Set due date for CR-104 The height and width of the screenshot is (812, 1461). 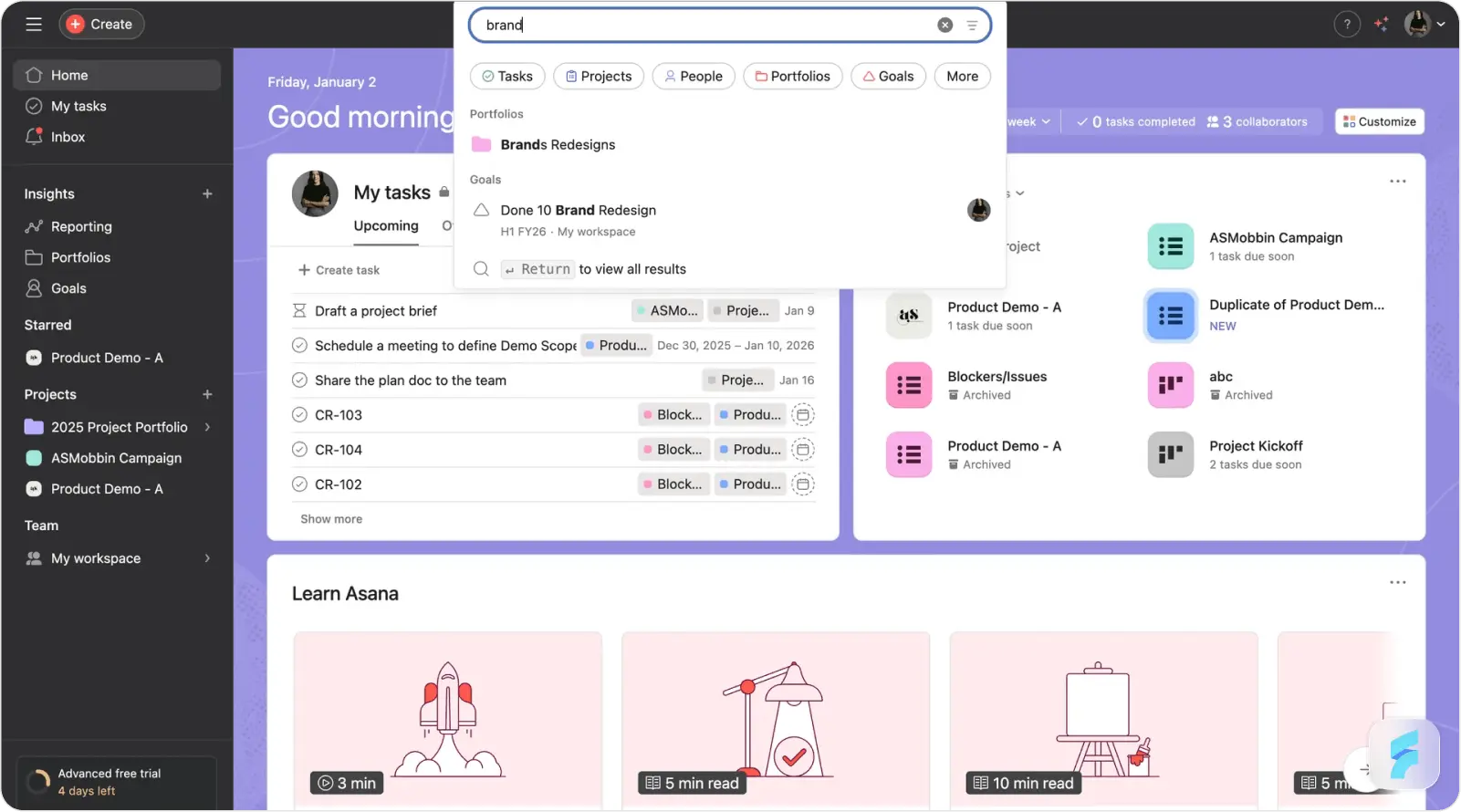[x=803, y=450]
